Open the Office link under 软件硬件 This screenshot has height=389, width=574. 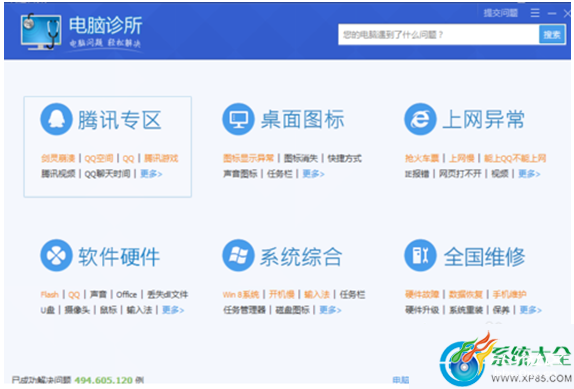[127, 295]
